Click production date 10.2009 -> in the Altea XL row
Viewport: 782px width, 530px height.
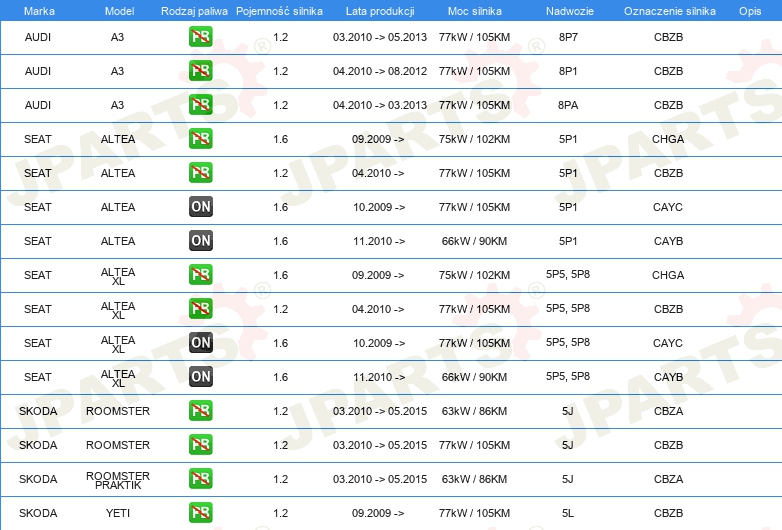click(x=379, y=343)
